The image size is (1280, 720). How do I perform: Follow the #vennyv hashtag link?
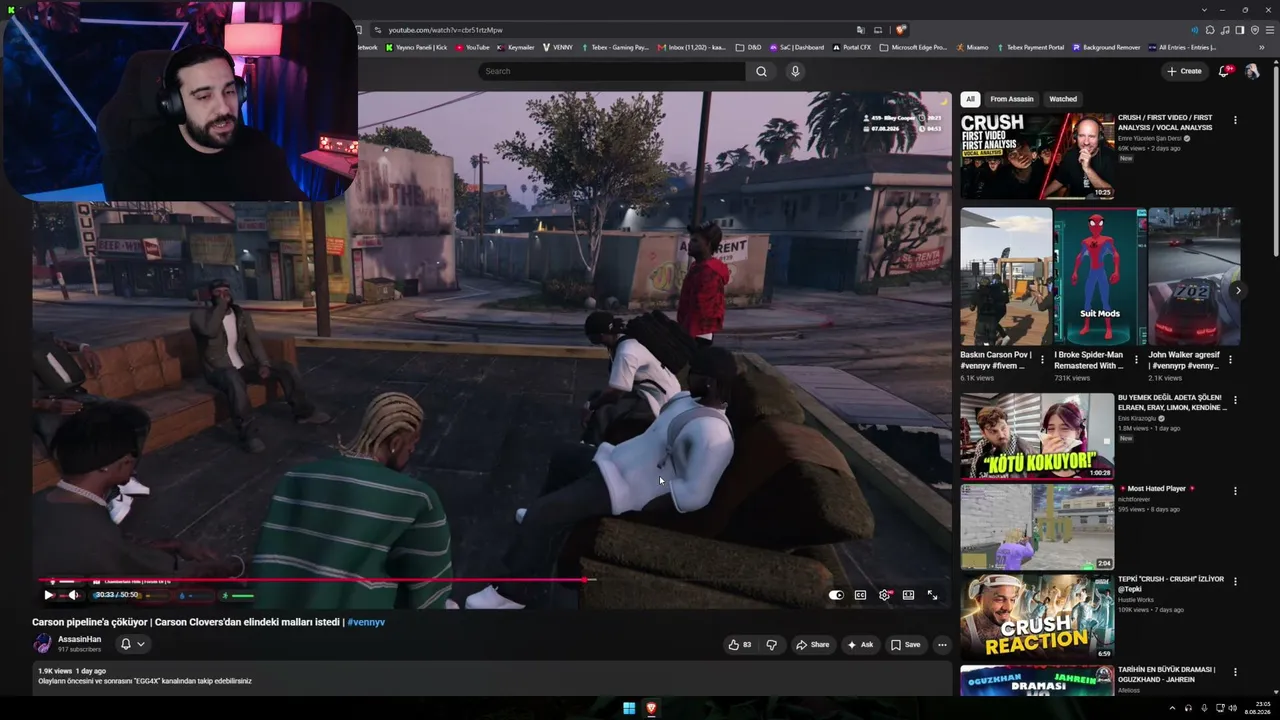[366, 622]
